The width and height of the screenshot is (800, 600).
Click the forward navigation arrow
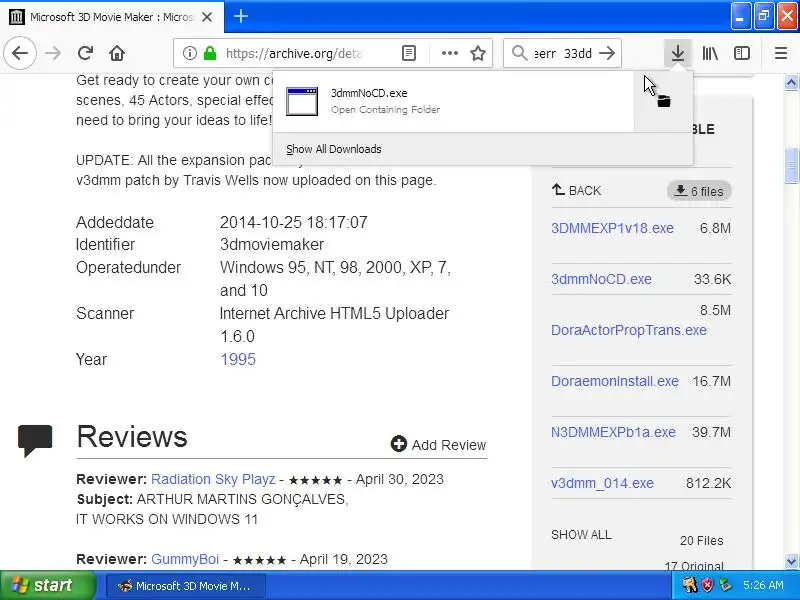[53, 53]
